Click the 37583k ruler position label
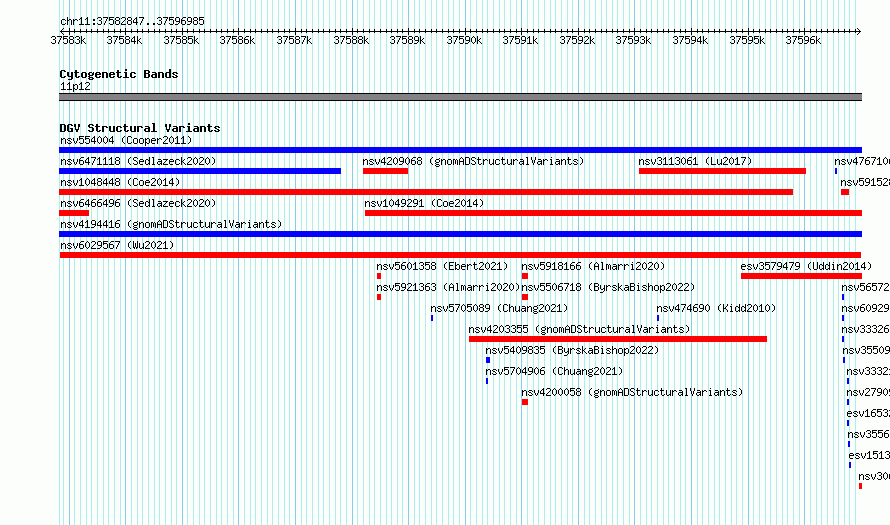 pos(68,40)
